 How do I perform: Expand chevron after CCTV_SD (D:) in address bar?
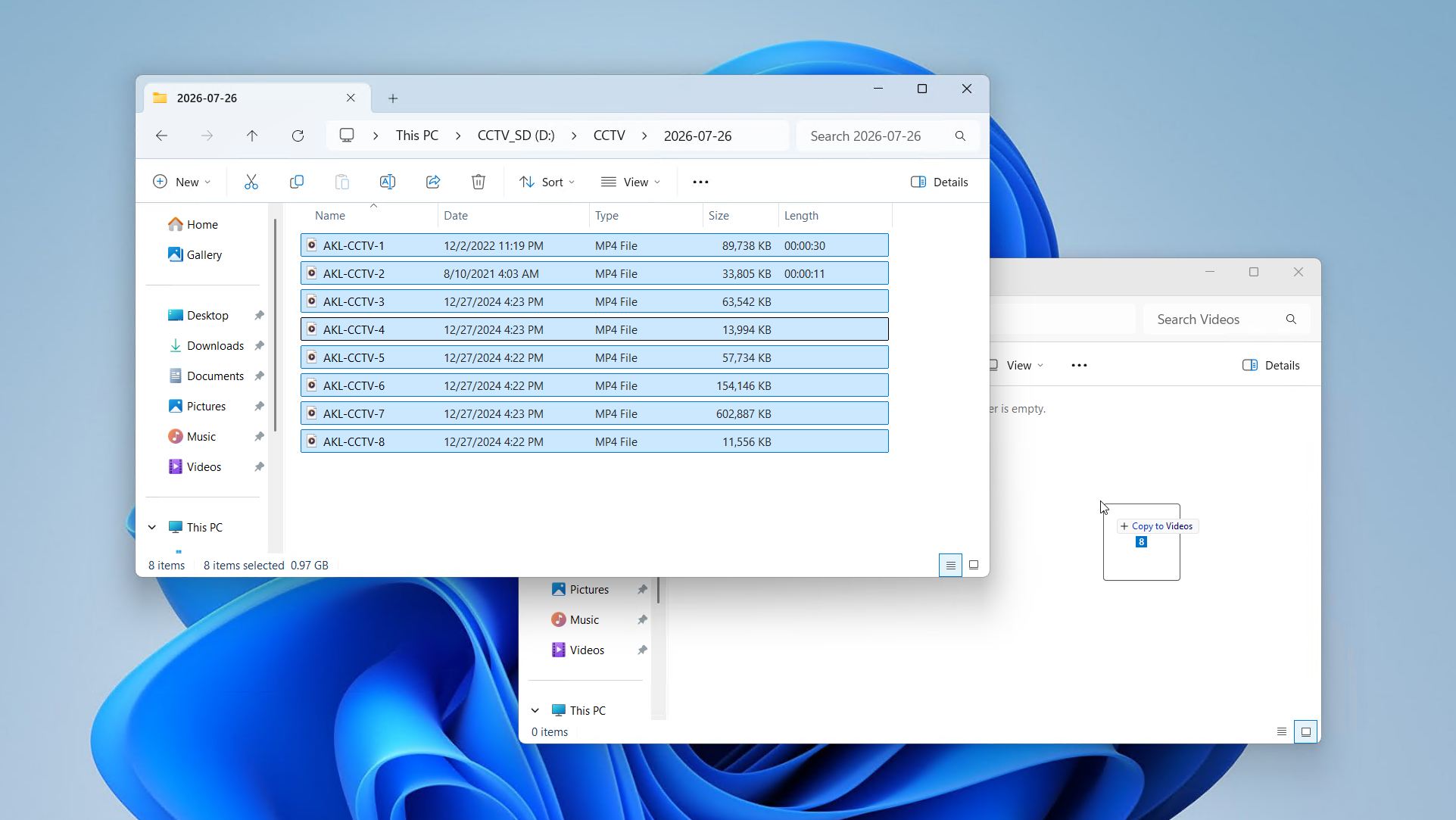click(574, 136)
